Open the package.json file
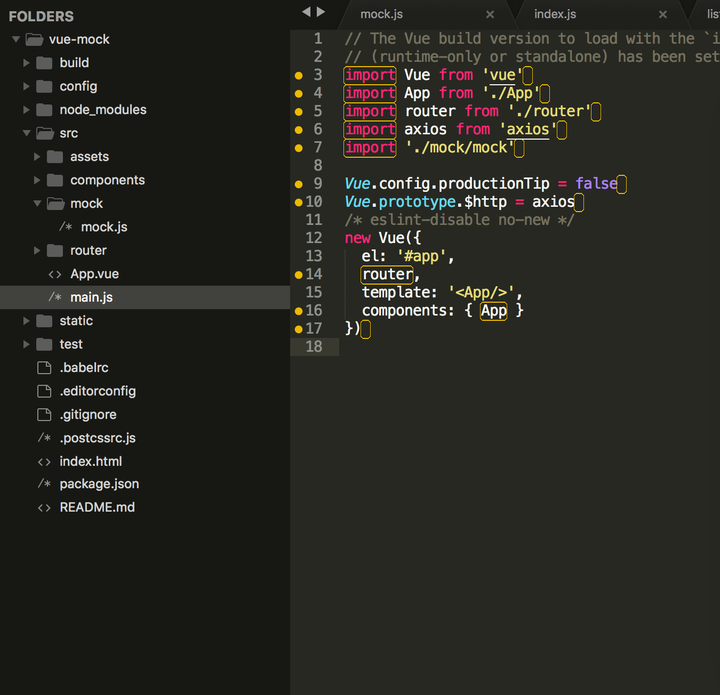This screenshot has height=695, width=720. (x=99, y=484)
